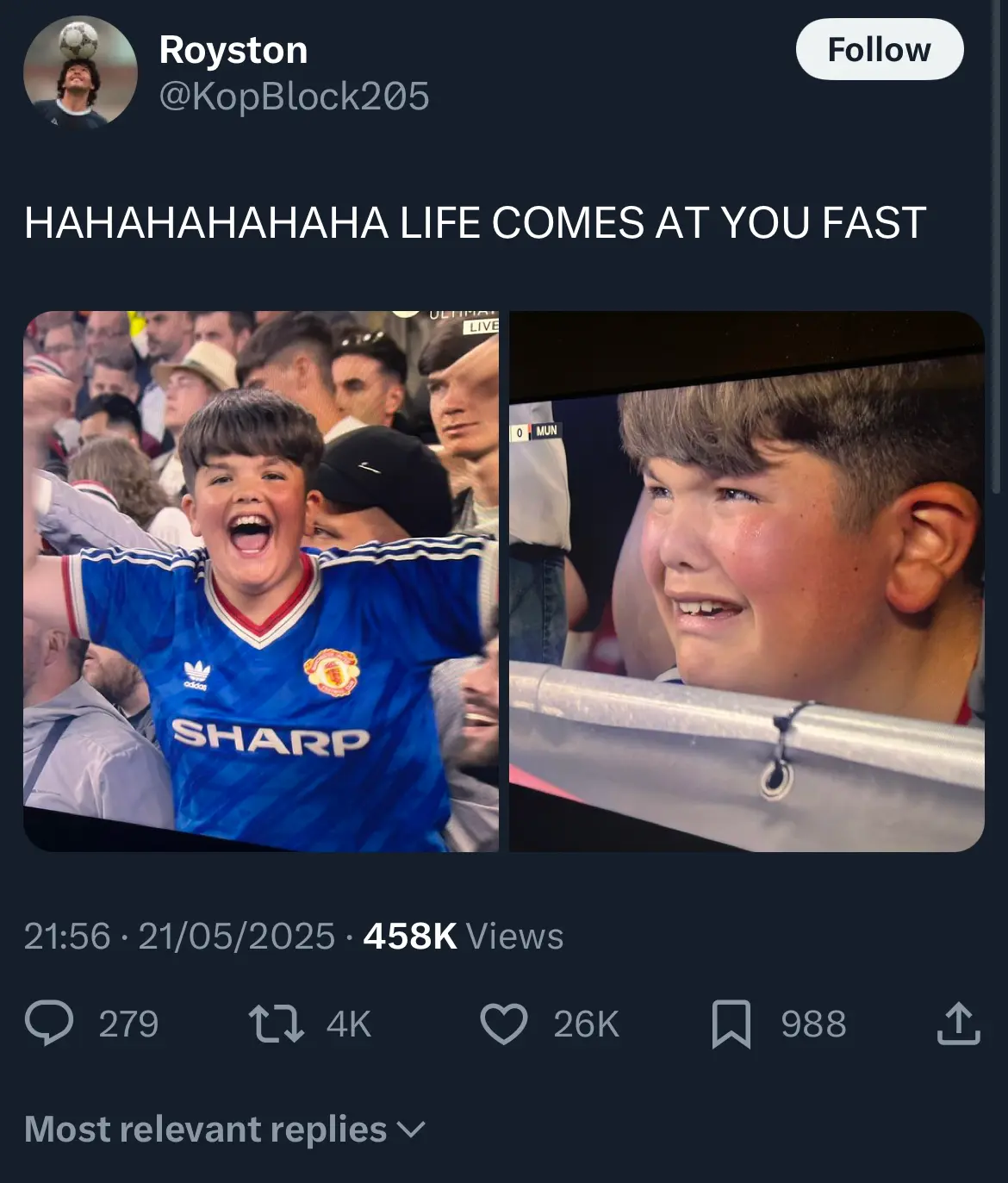Tap the retweet arrows icon

(276, 1024)
